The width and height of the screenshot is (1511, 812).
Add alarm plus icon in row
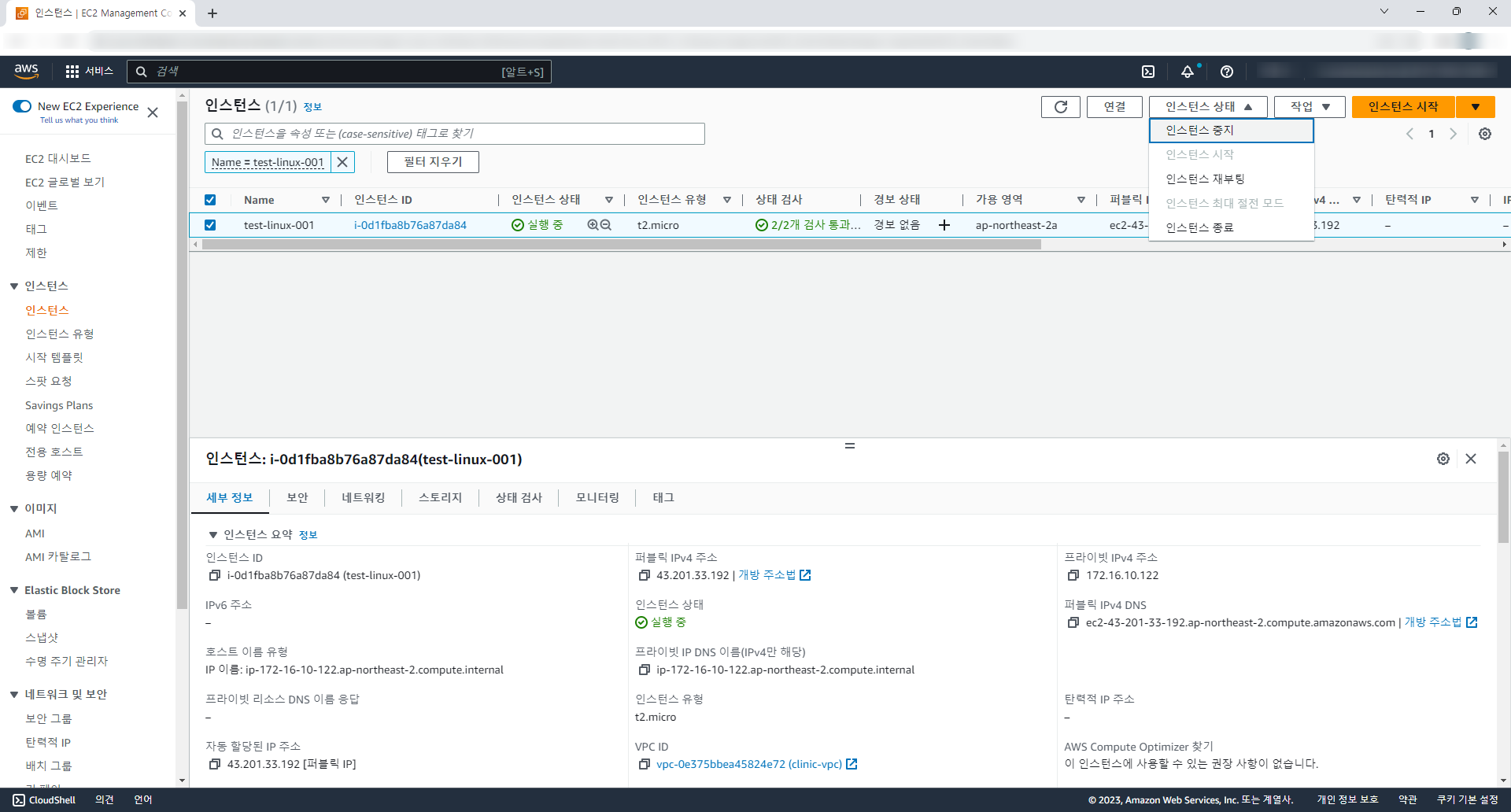click(944, 225)
